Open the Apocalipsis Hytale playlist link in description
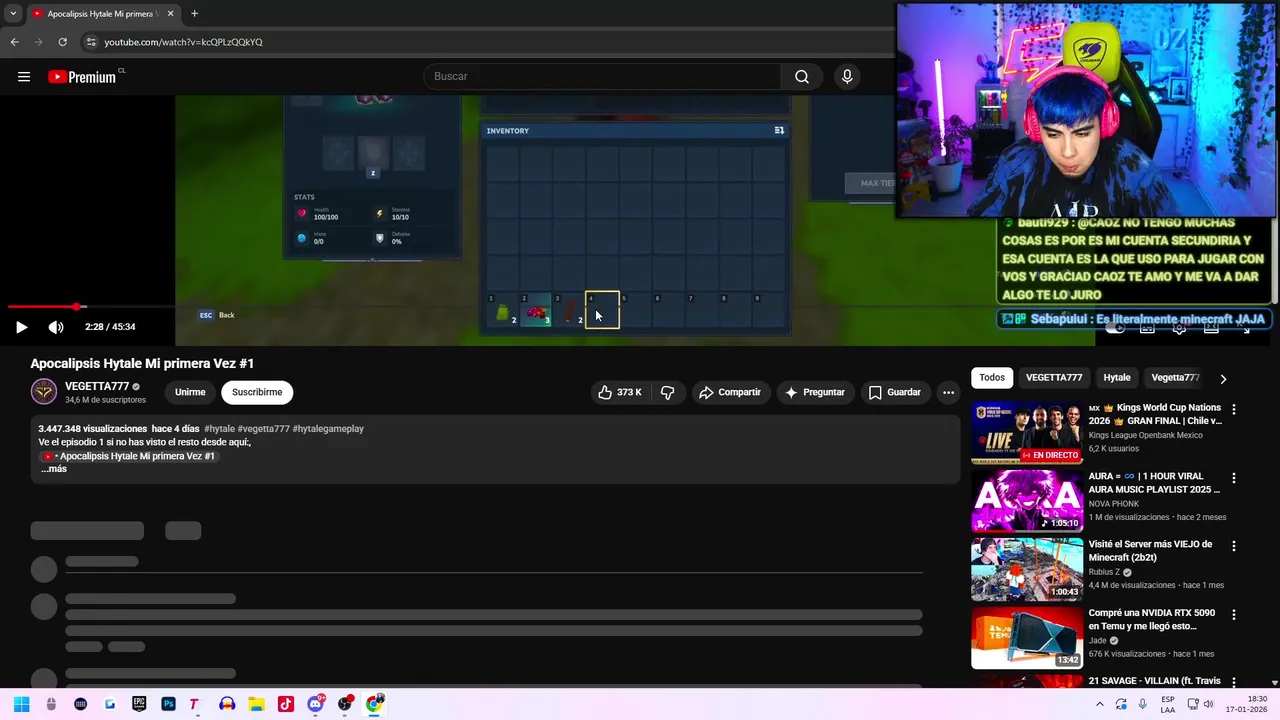The height and width of the screenshot is (720, 1280). pos(129,456)
